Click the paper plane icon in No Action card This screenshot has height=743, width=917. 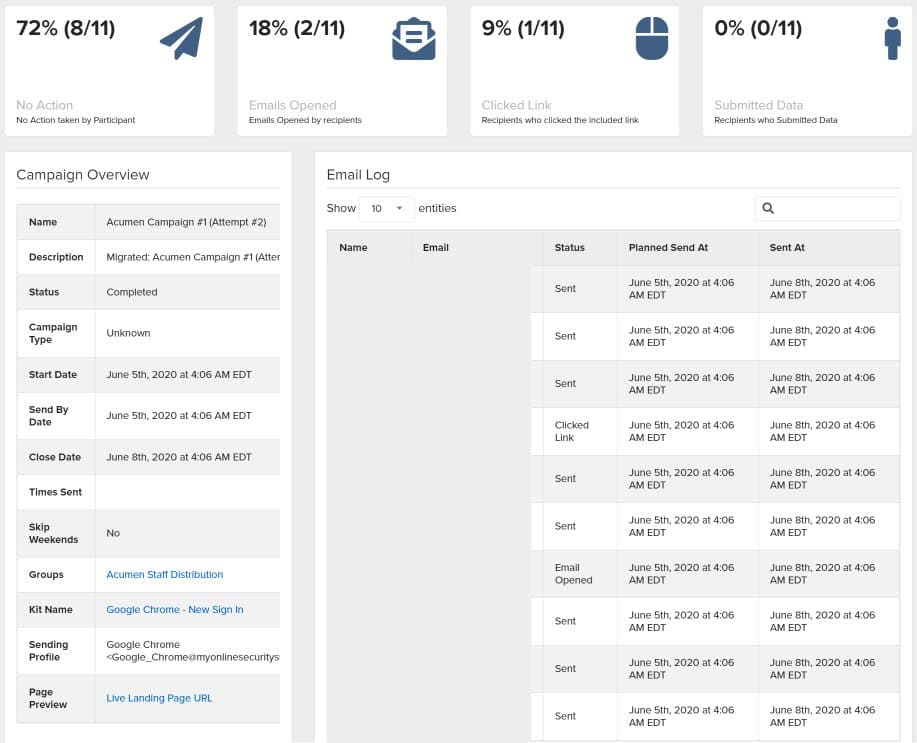coord(181,39)
